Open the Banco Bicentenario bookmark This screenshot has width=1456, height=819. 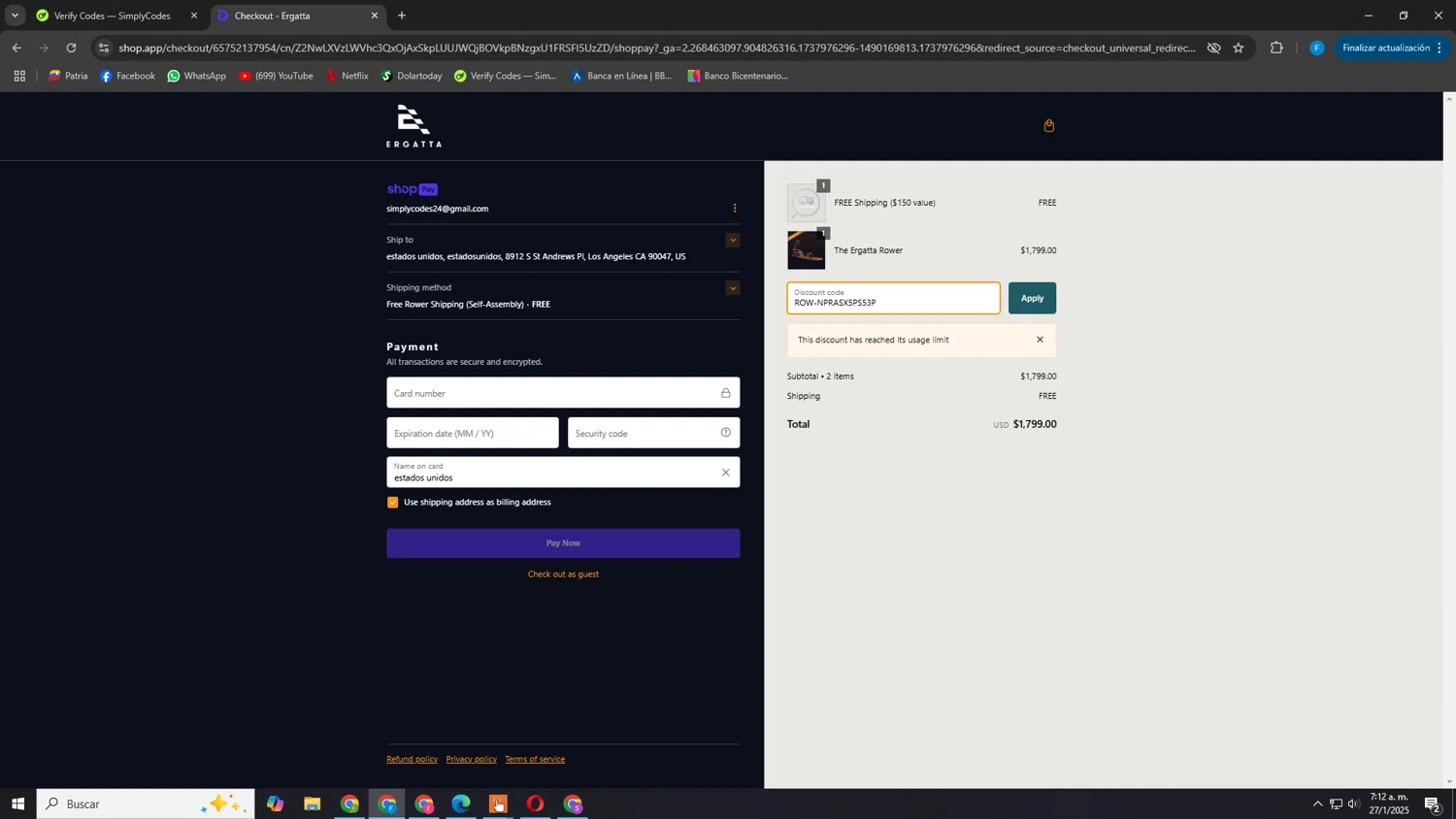tap(738, 76)
